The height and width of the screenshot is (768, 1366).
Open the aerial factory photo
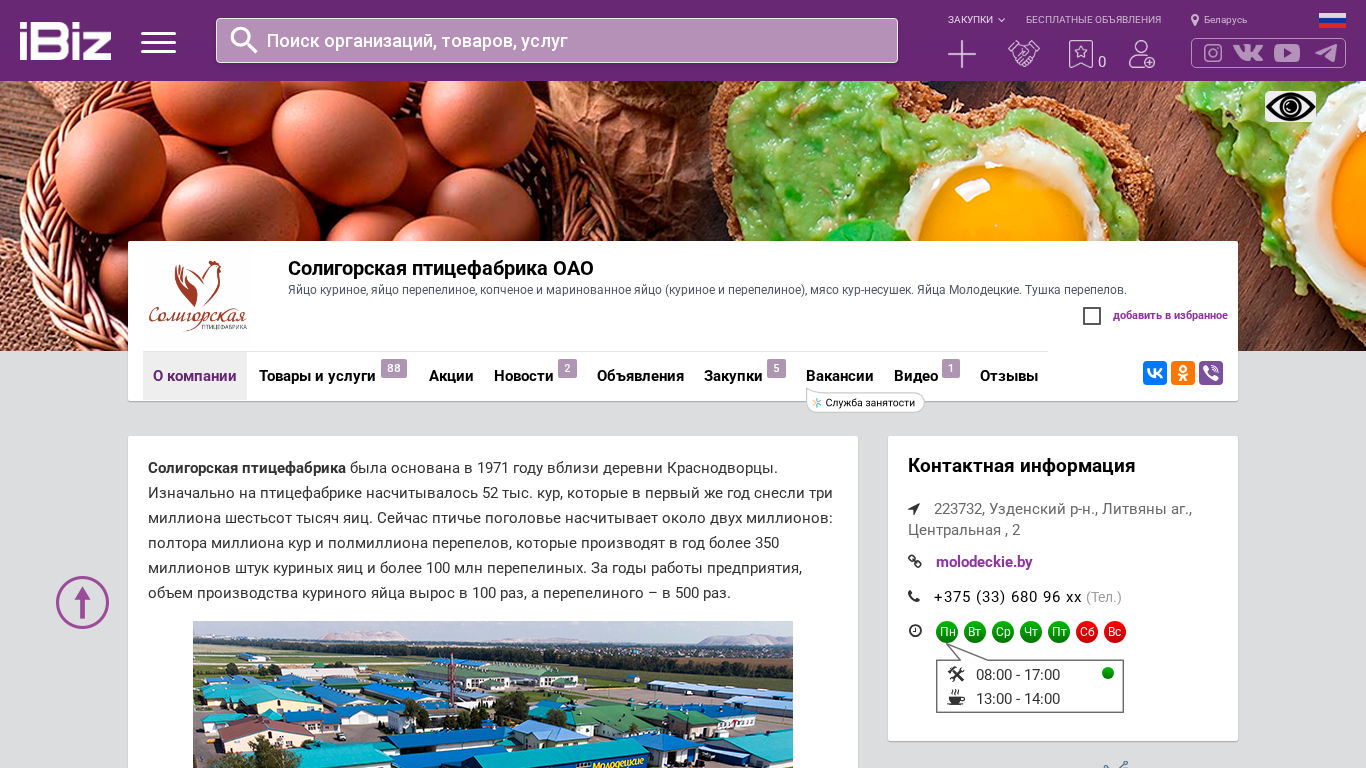click(x=493, y=694)
